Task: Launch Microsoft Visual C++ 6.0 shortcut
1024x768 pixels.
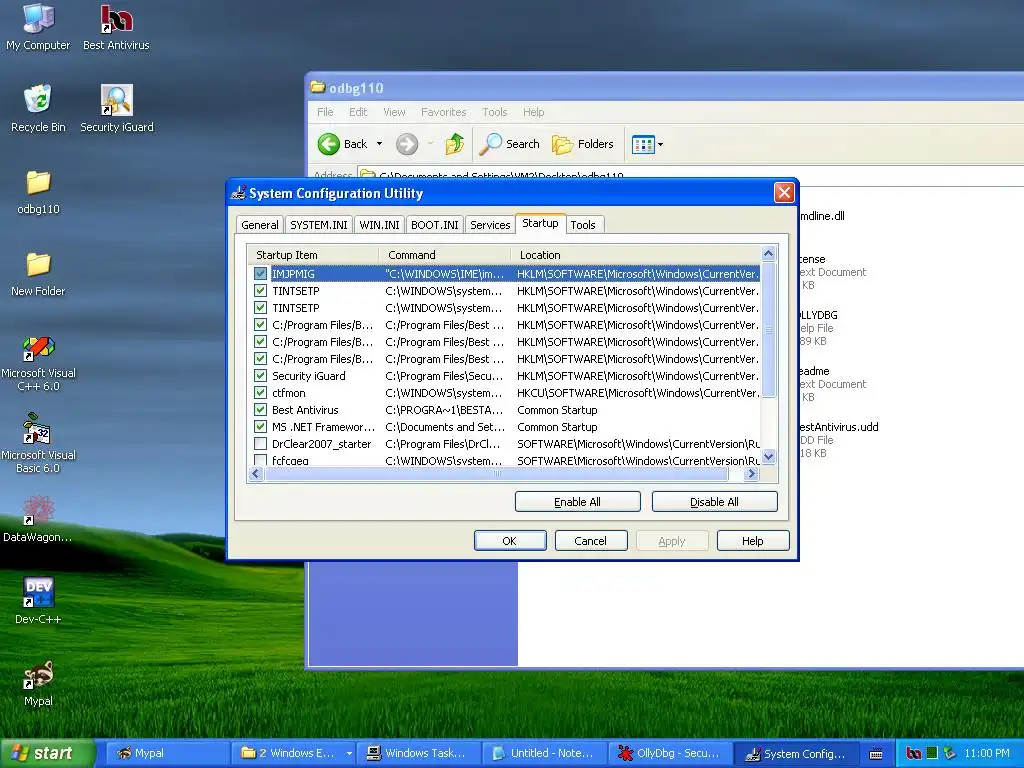Action: point(38,364)
